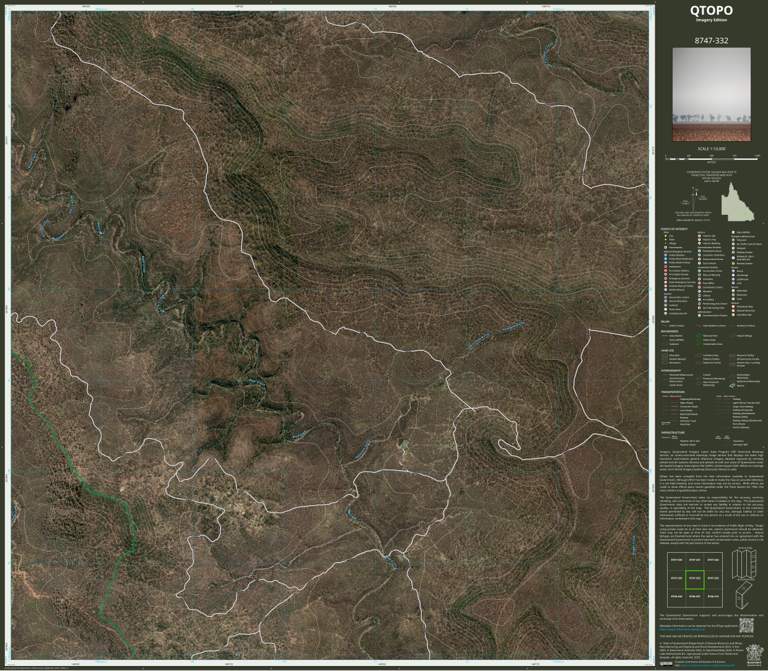Screen dimensions: 768x671
Task: Click the Cemetery legend symbol
Action: (x=699, y=279)
